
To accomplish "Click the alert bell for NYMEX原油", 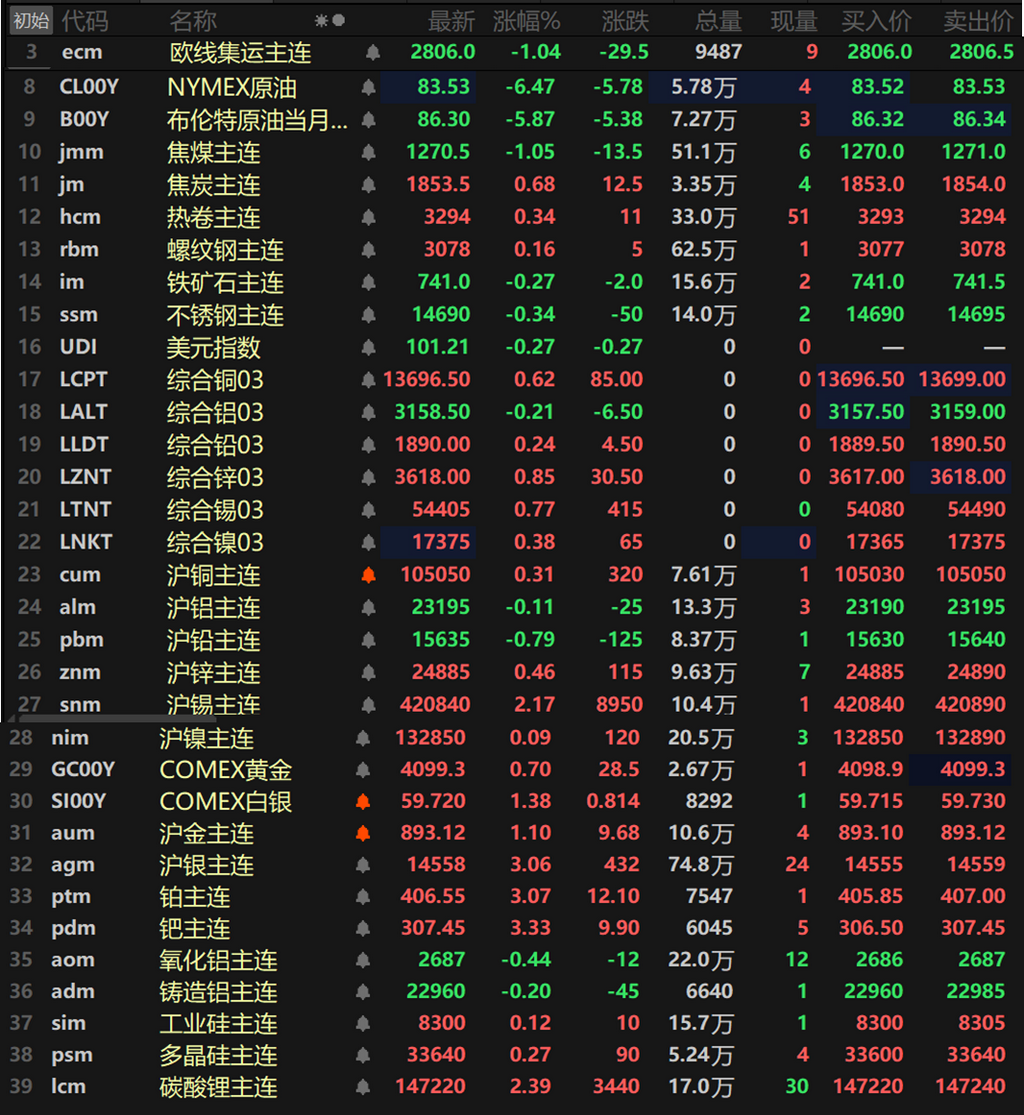I will (x=368, y=87).
